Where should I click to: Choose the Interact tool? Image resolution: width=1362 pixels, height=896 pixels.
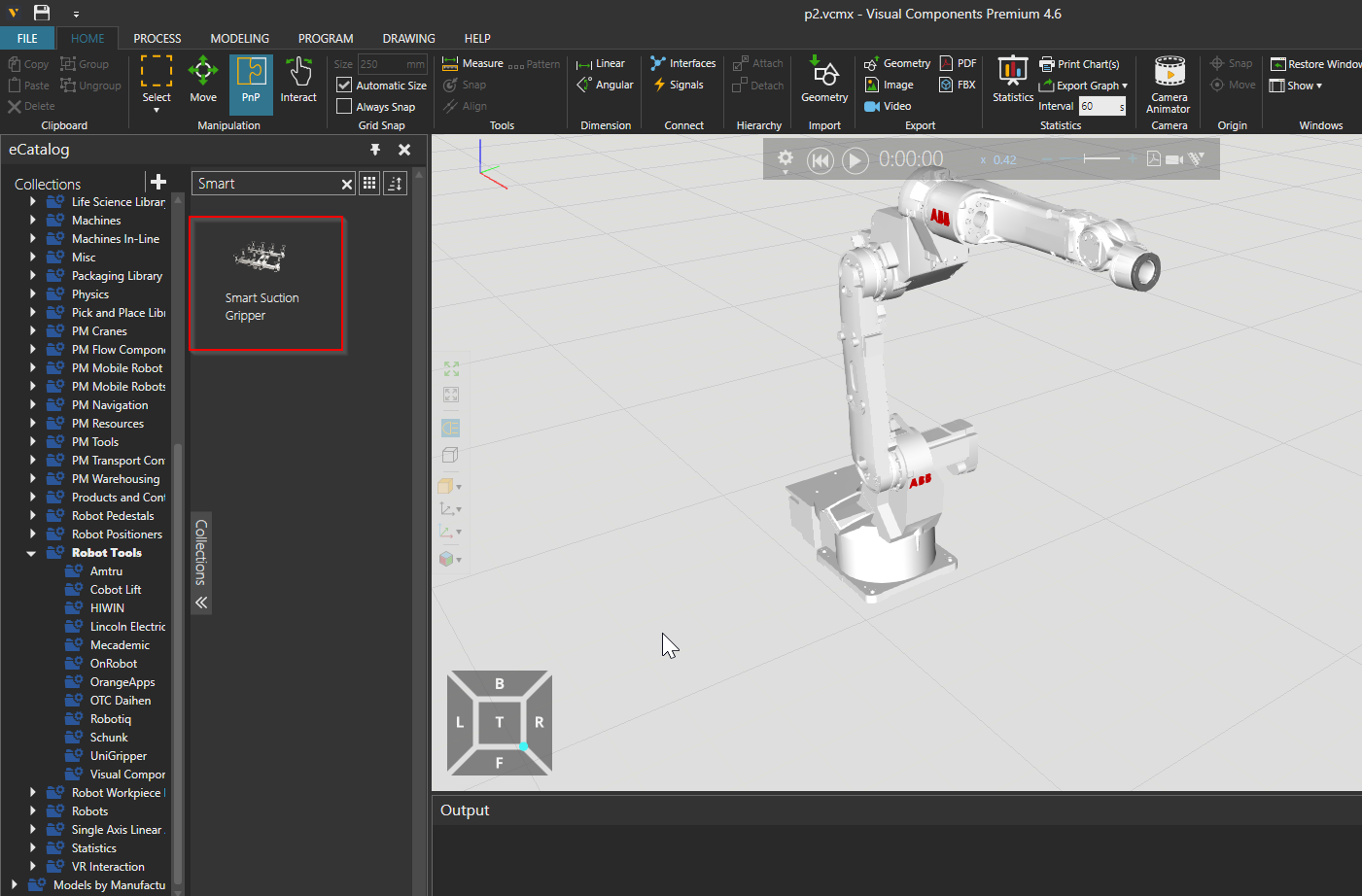pyautogui.click(x=298, y=82)
